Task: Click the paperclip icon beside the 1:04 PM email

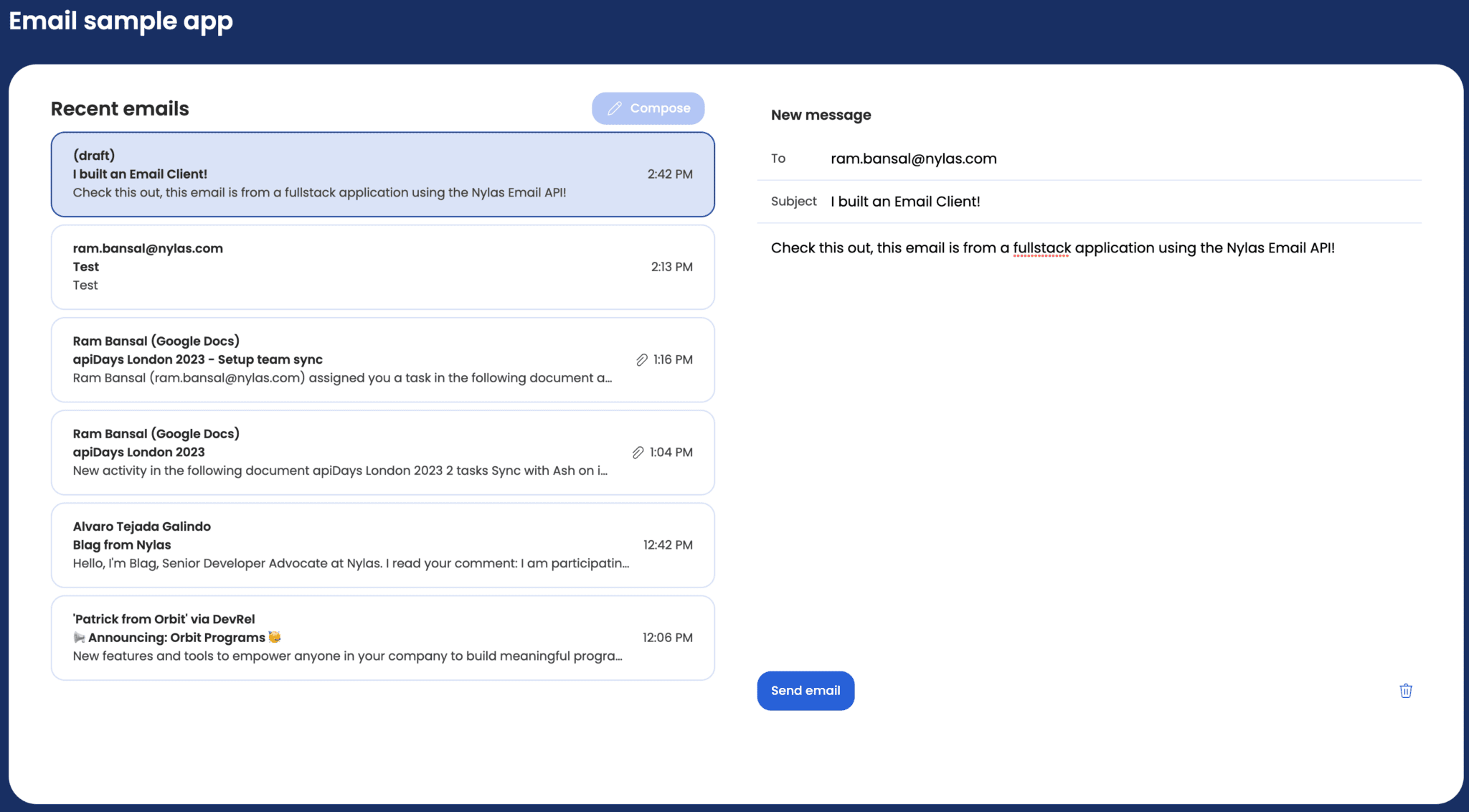Action: pos(638,453)
